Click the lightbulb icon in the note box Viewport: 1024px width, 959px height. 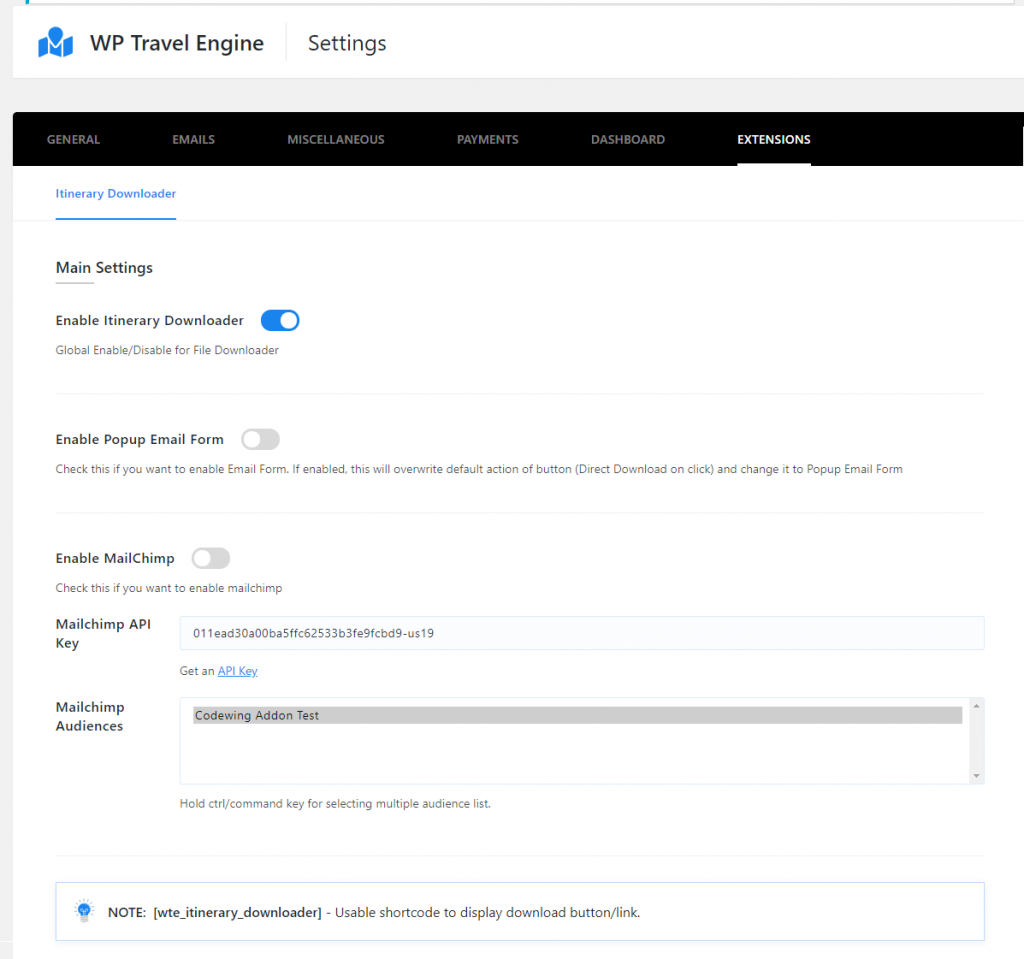pos(84,911)
